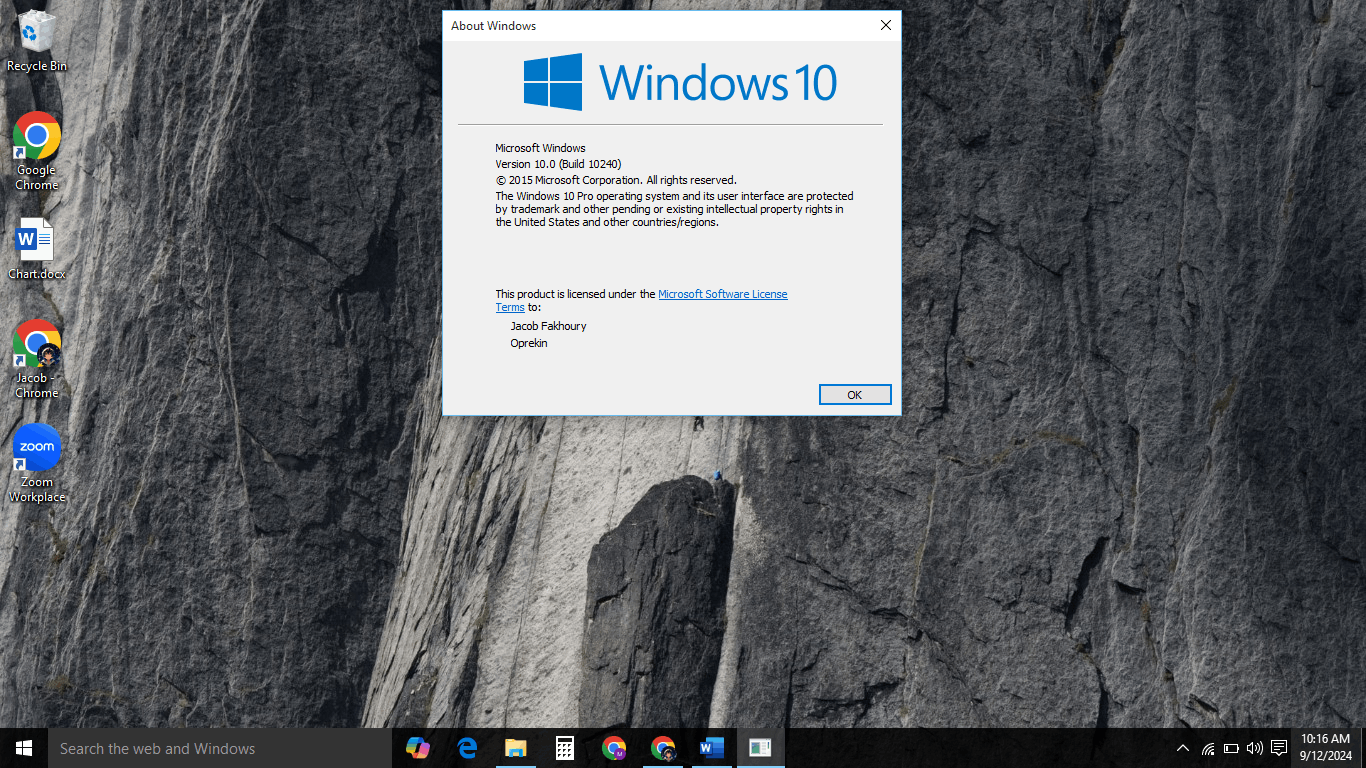Open Zoom Workplace from the desktop
This screenshot has height=768, width=1366.
36,447
